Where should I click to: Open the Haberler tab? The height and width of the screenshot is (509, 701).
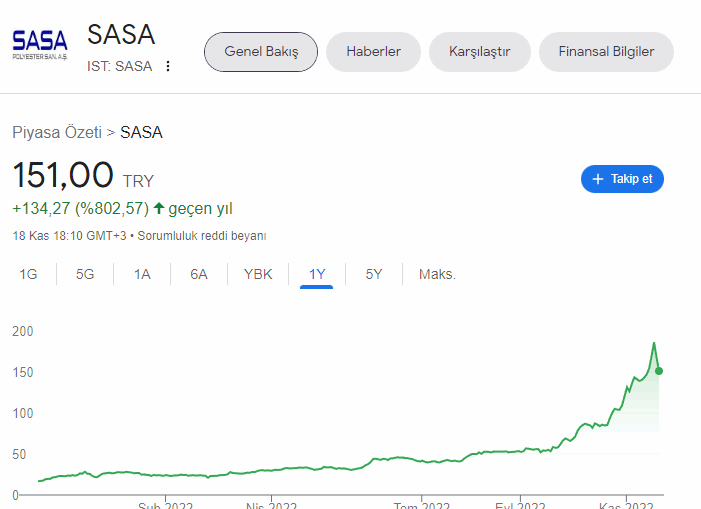coord(373,52)
